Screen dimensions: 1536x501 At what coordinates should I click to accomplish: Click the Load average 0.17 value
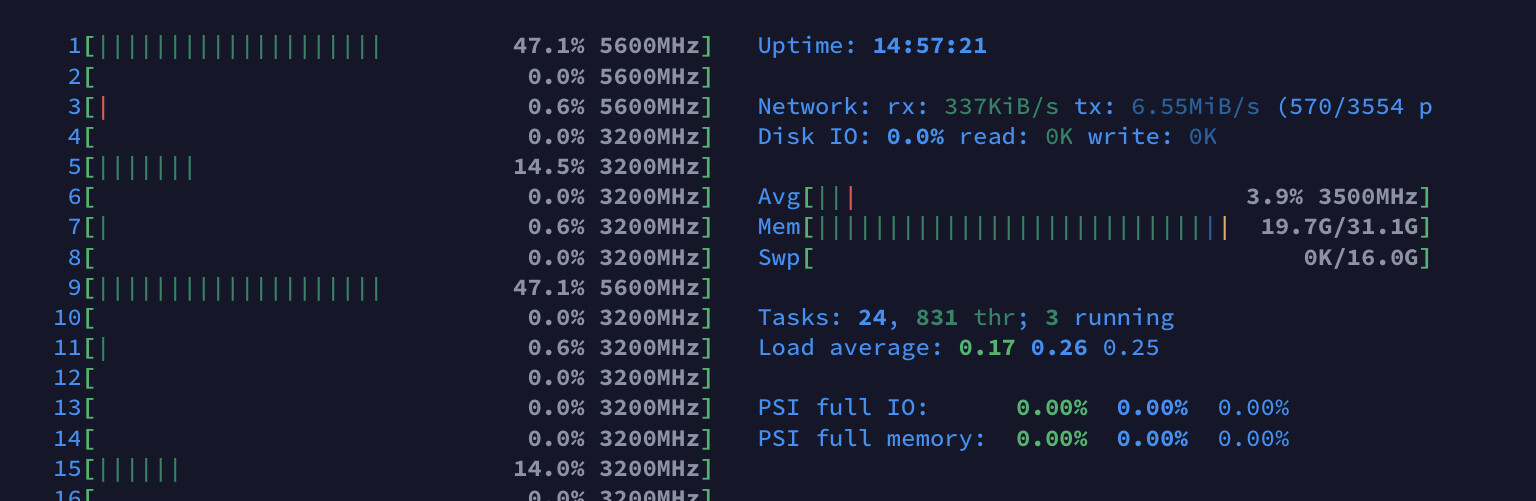[x=987, y=348]
